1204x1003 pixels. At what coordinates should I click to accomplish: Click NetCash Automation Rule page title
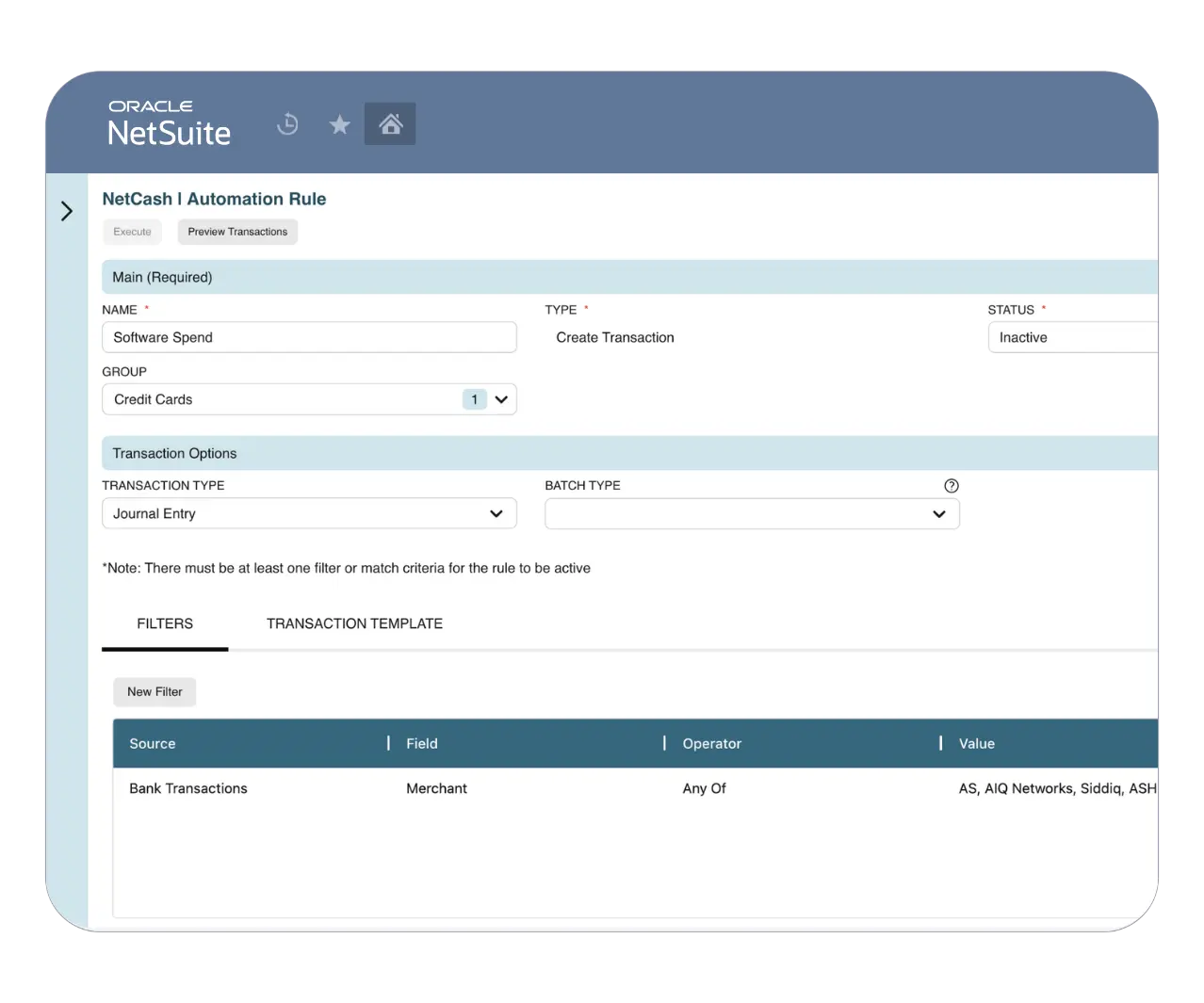coord(214,199)
